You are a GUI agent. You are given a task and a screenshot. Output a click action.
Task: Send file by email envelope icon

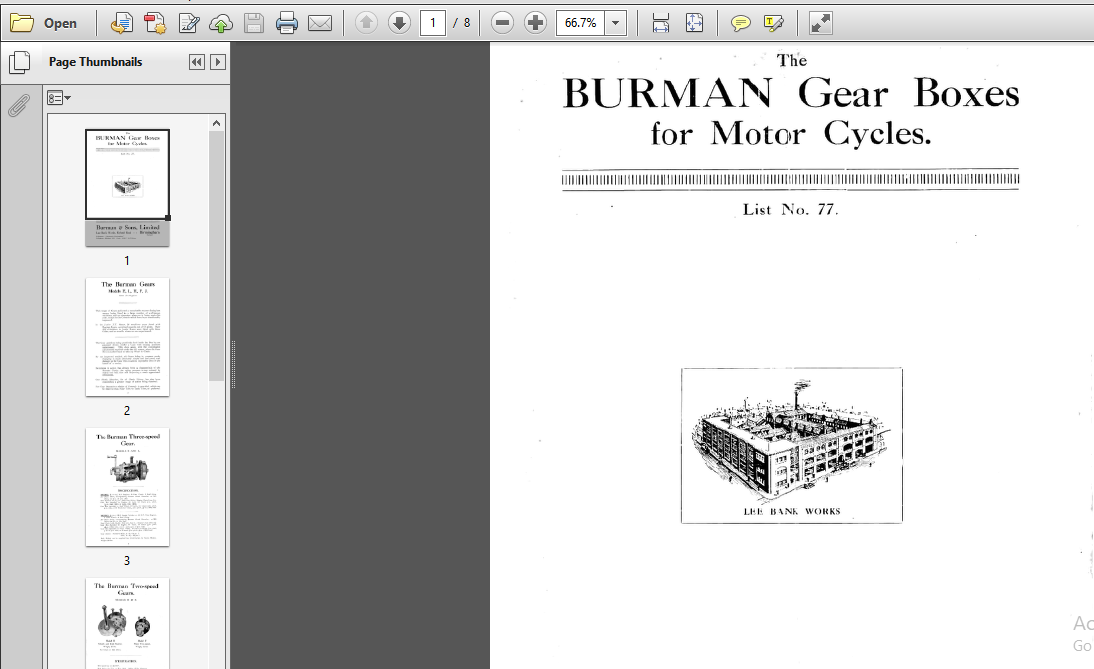320,23
